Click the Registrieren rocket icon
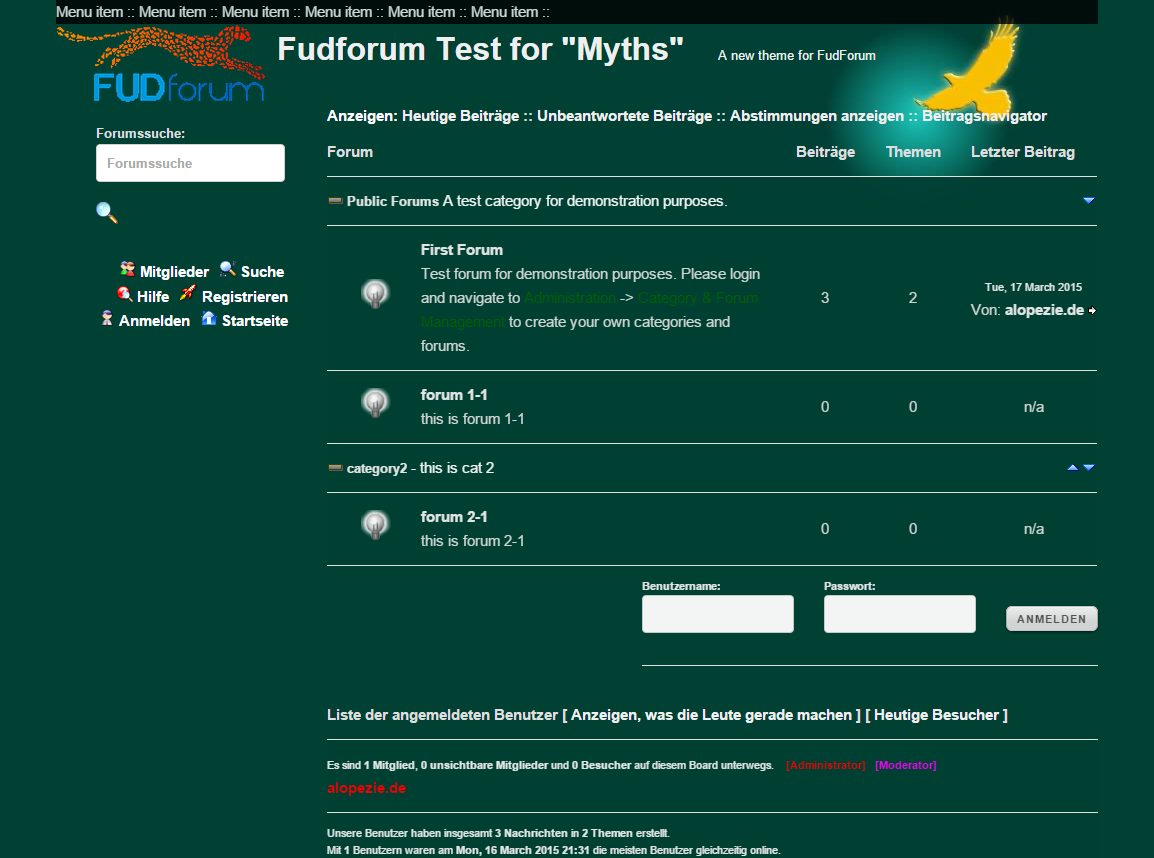The width and height of the screenshot is (1154, 858). (188, 293)
